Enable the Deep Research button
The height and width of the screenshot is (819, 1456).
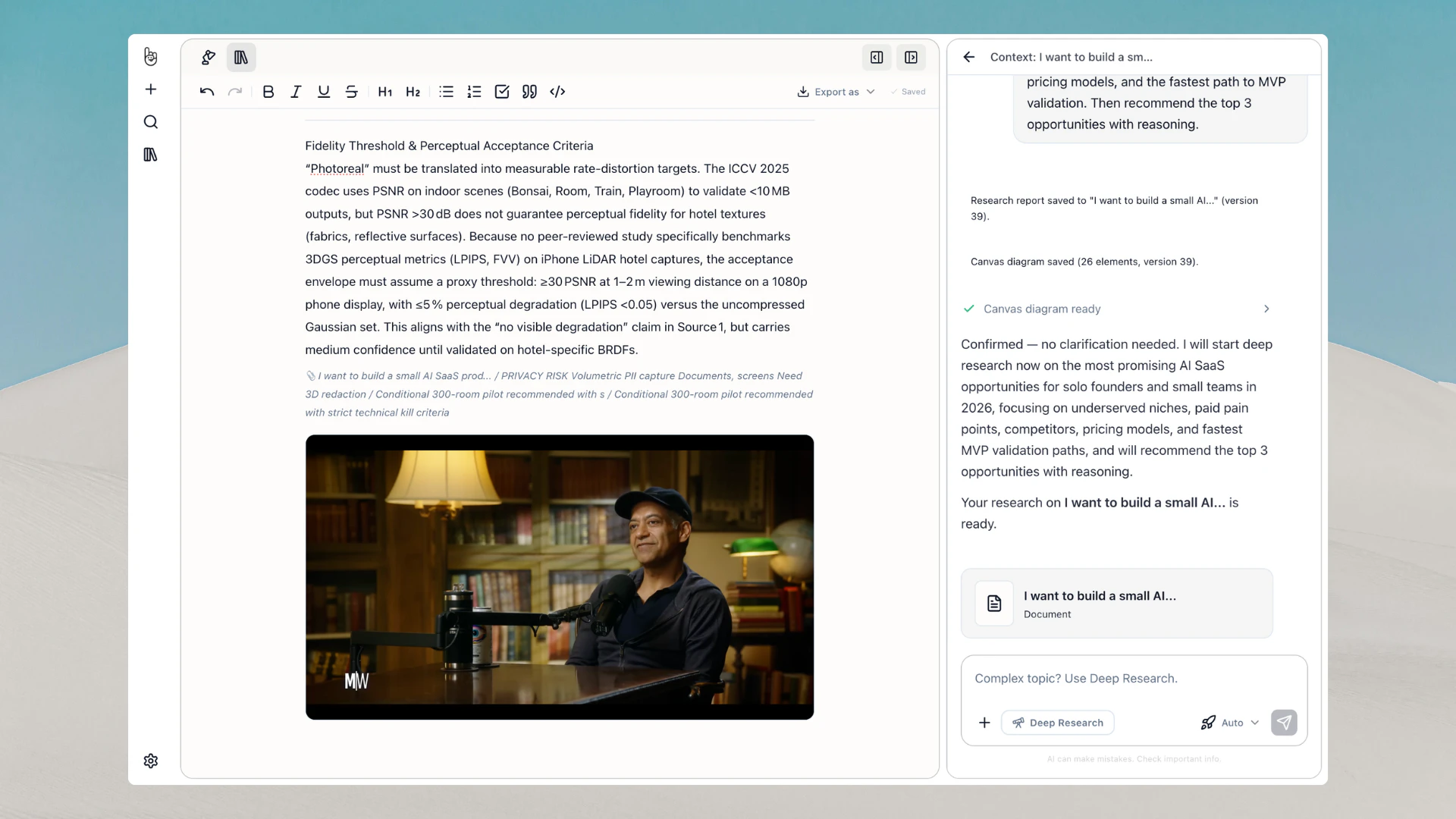1058,723
